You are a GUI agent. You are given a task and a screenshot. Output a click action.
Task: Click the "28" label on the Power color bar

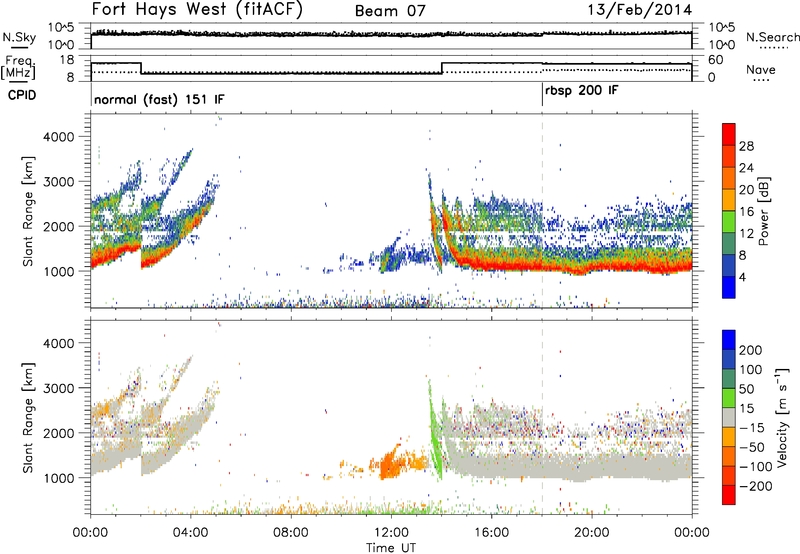[746, 146]
